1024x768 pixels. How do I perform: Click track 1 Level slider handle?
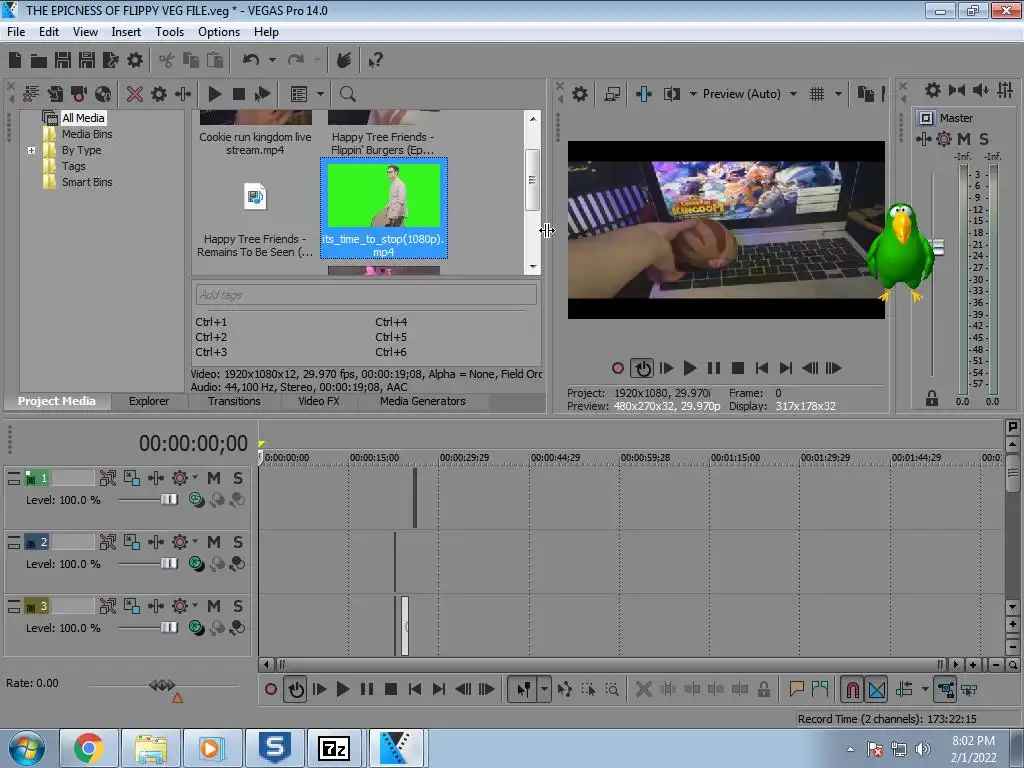click(169, 500)
